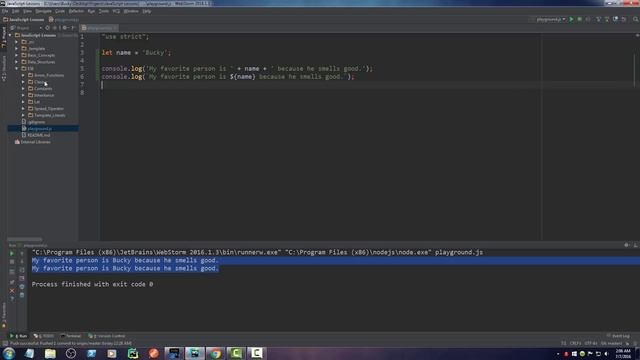
Task: Open the Event Log
Action: 618,336
